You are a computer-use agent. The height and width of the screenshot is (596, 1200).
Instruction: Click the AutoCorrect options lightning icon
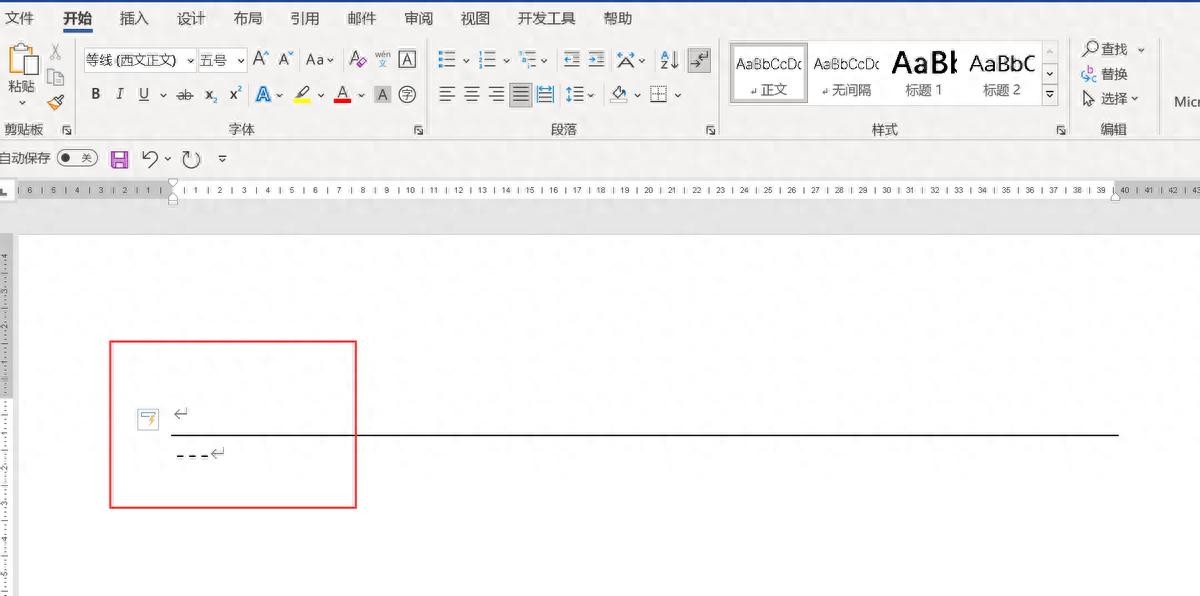click(148, 419)
